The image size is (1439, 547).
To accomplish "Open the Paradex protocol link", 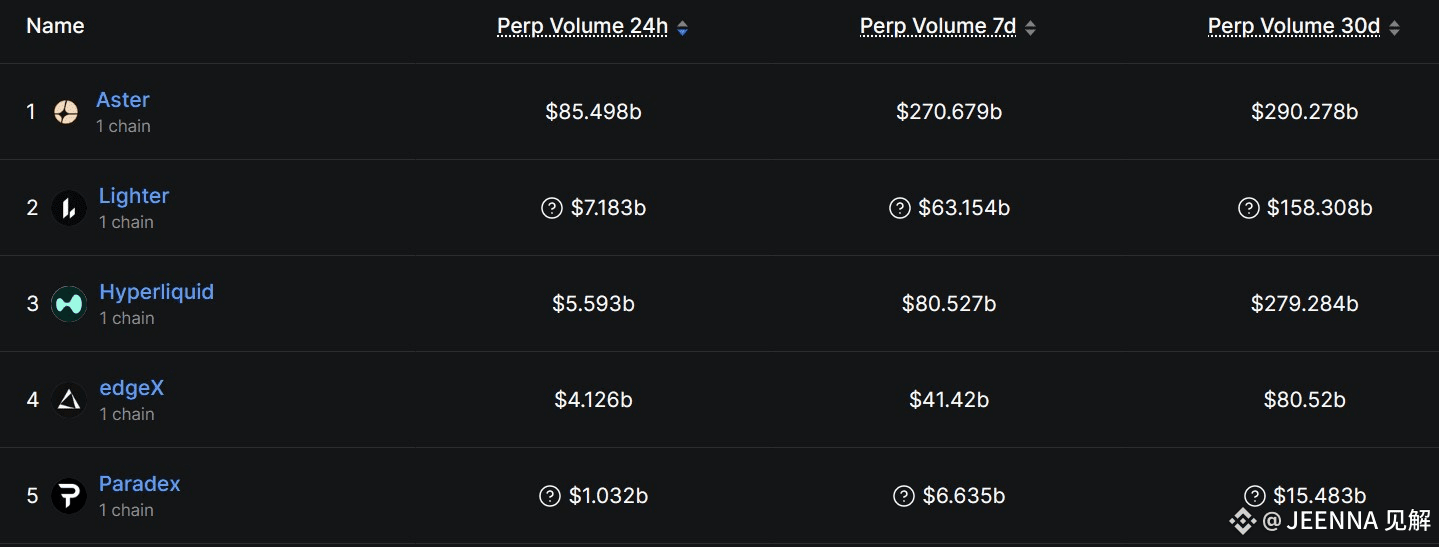I will (x=140, y=484).
